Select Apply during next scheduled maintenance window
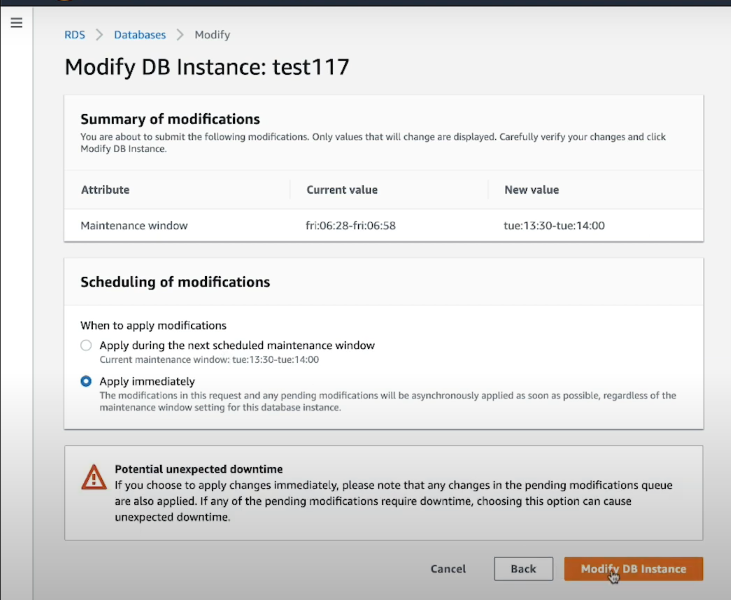Image resolution: width=731 pixels, height=600 pixels. click(86, 345)
